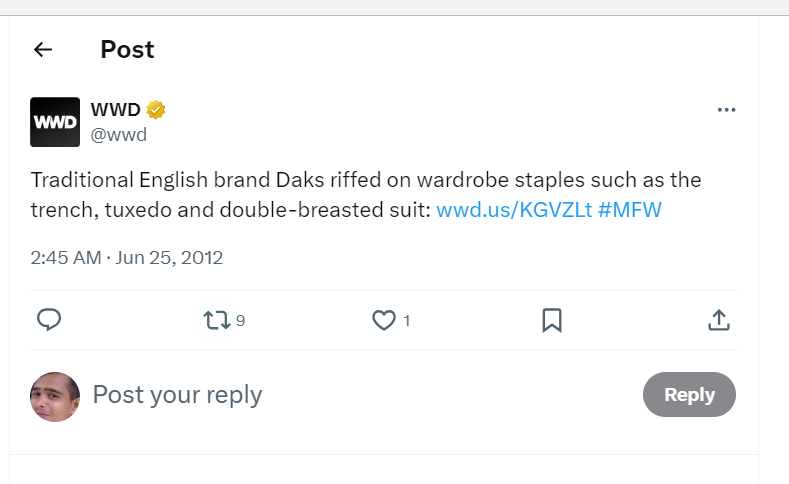Repost this post with the arrows icon
Viewport: 789px width, 484px height.
click(215, 320)
